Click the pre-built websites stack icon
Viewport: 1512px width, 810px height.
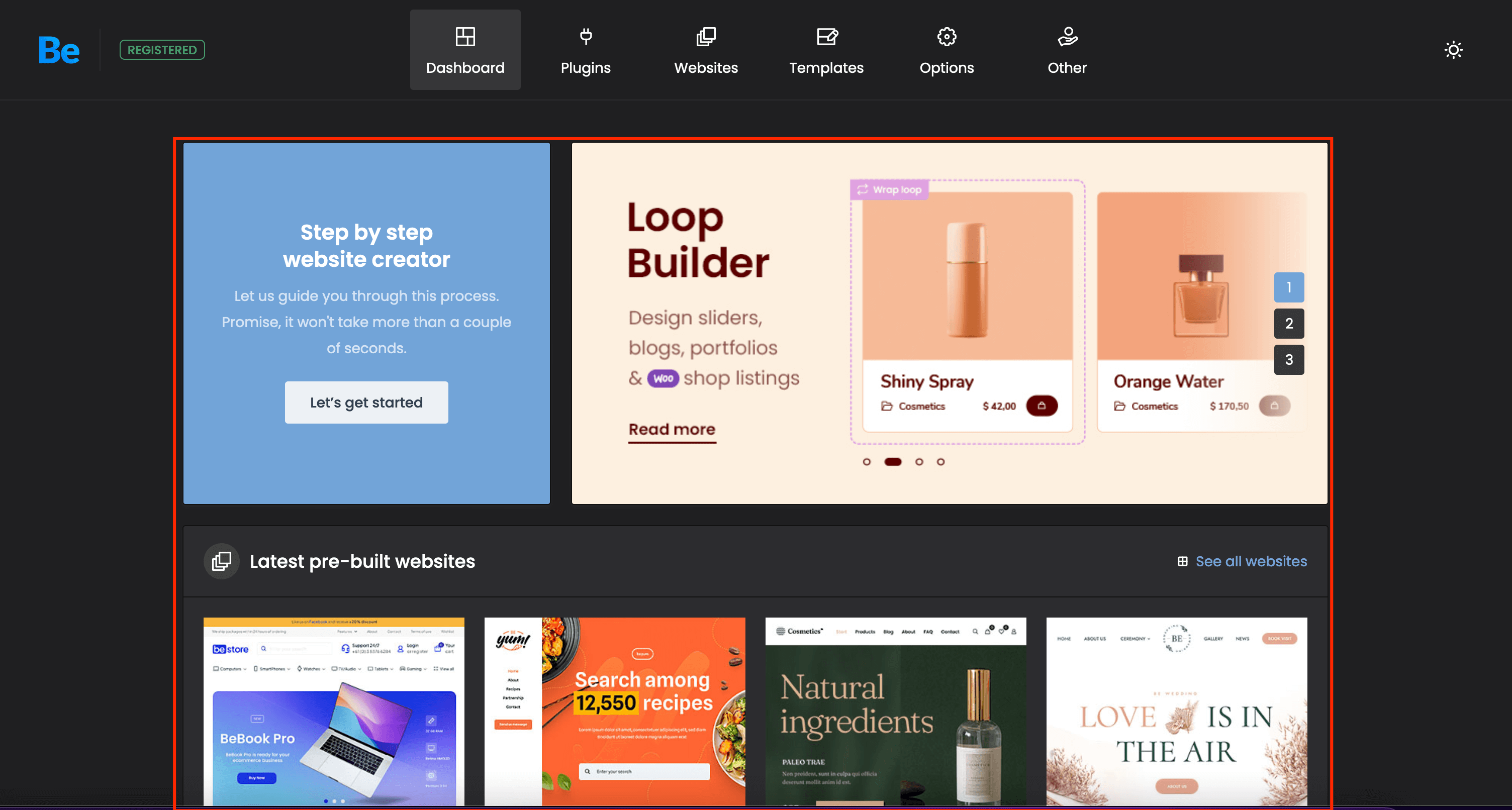coord(221,561)
